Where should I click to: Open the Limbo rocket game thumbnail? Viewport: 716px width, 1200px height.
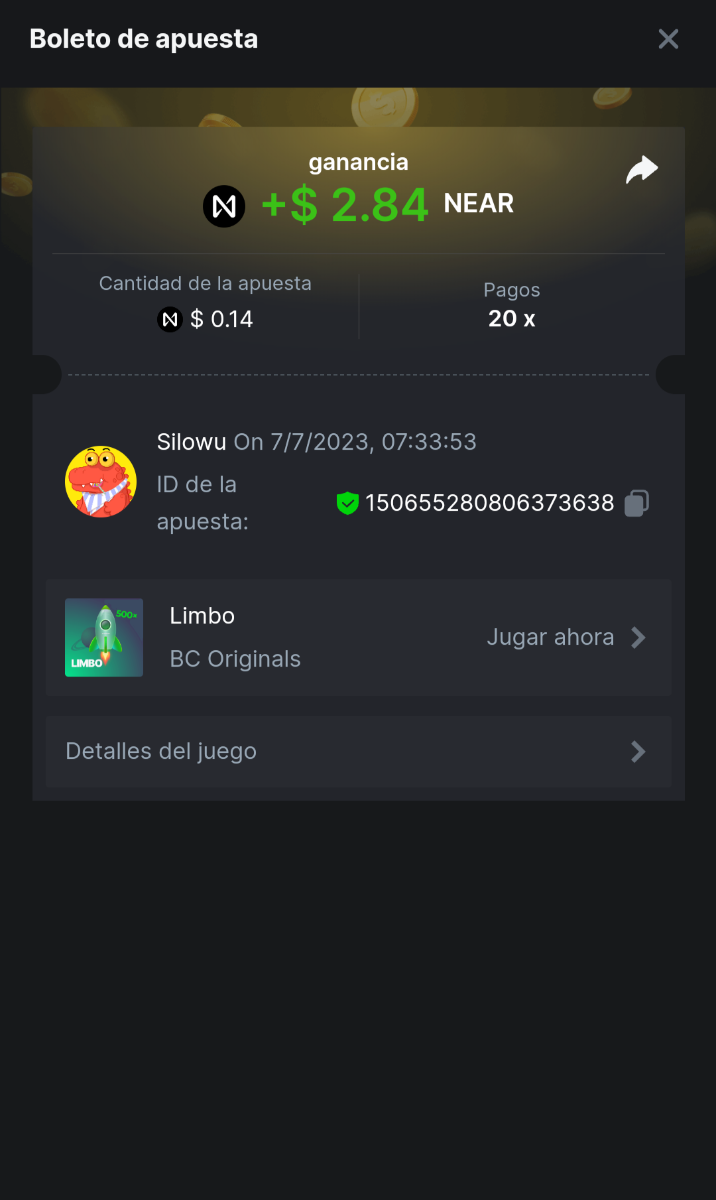click(x=104, y=637)
